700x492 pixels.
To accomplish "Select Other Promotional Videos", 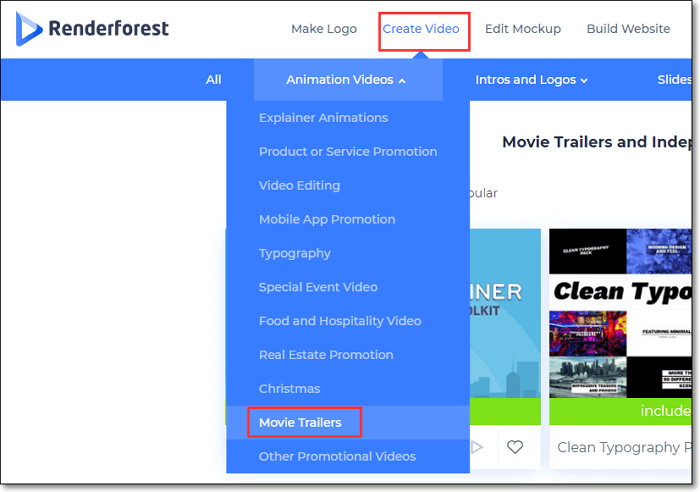I will 337,457.
